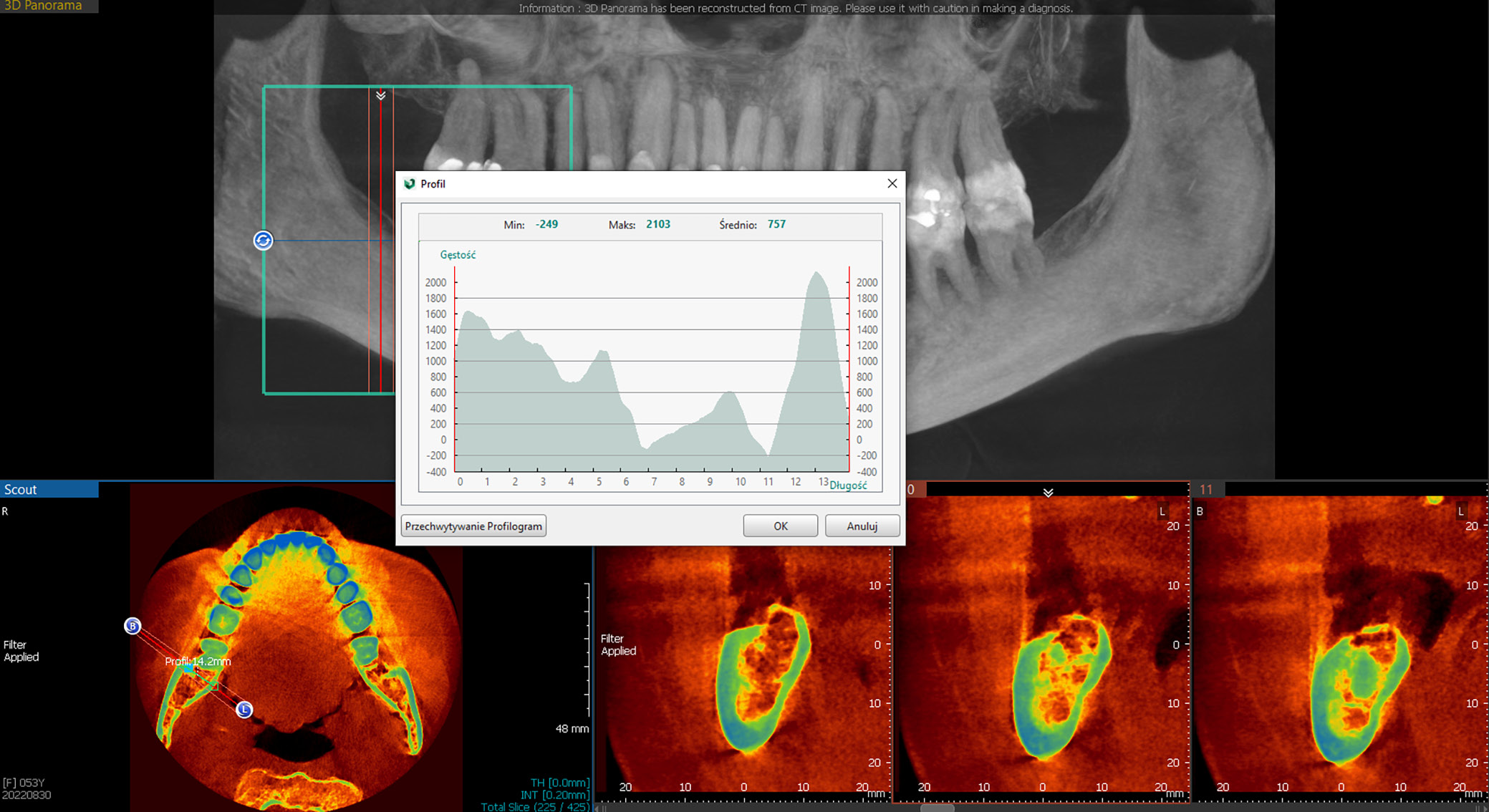
Task: Click the blue B endpoint marker in Scout view
Action: tap(132, 626)
